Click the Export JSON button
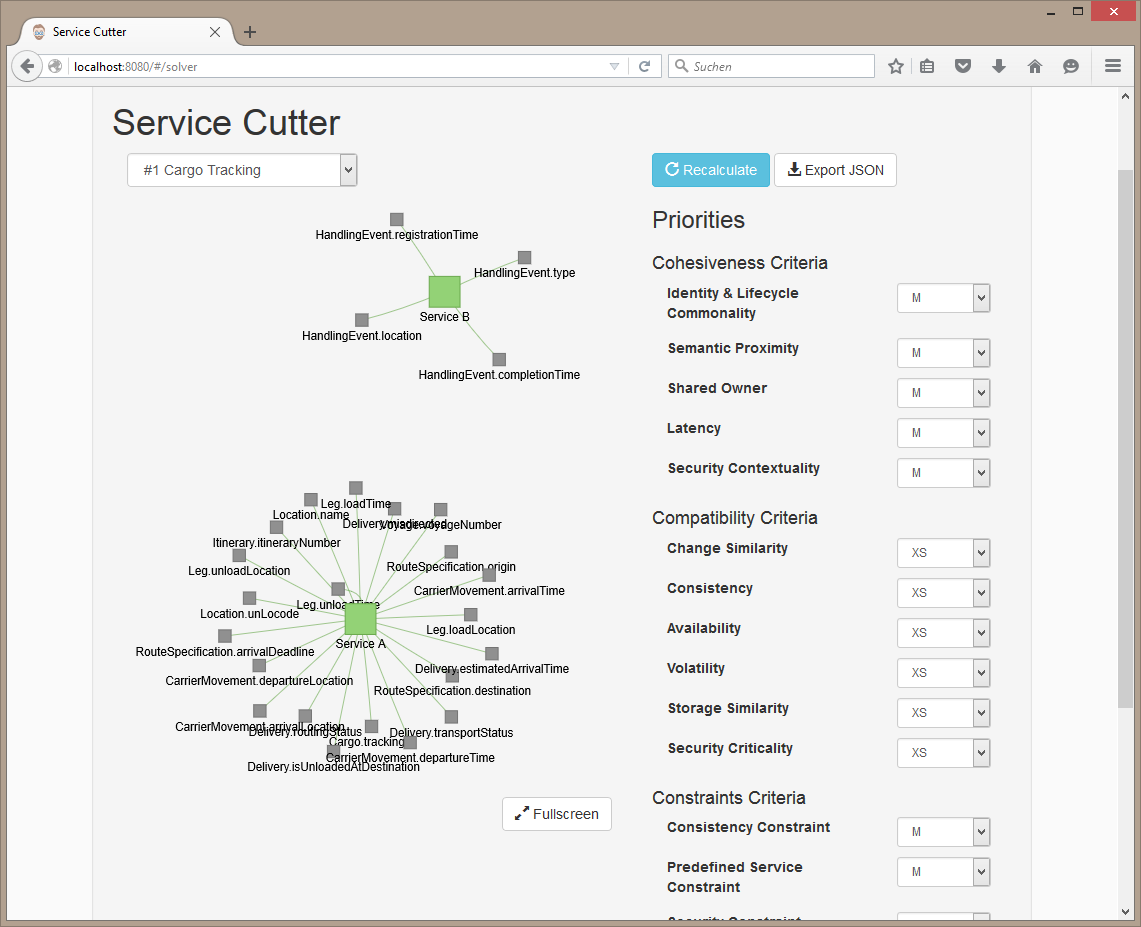The image size is (1141, 927). (835, 170)
